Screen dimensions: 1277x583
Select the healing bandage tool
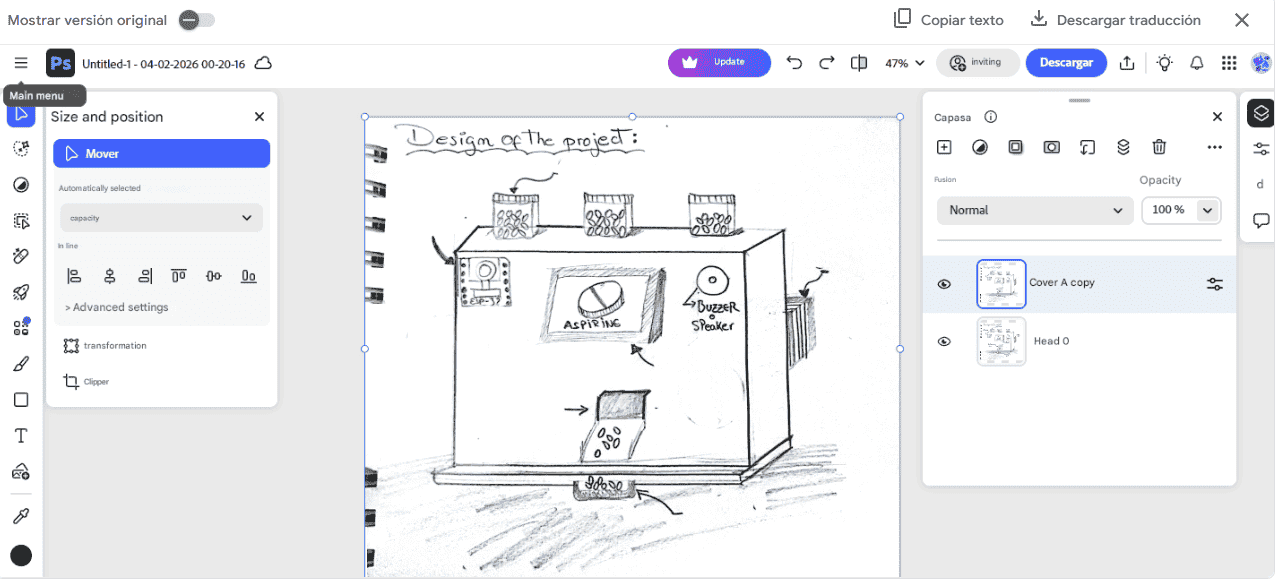[x=21, y=256]
